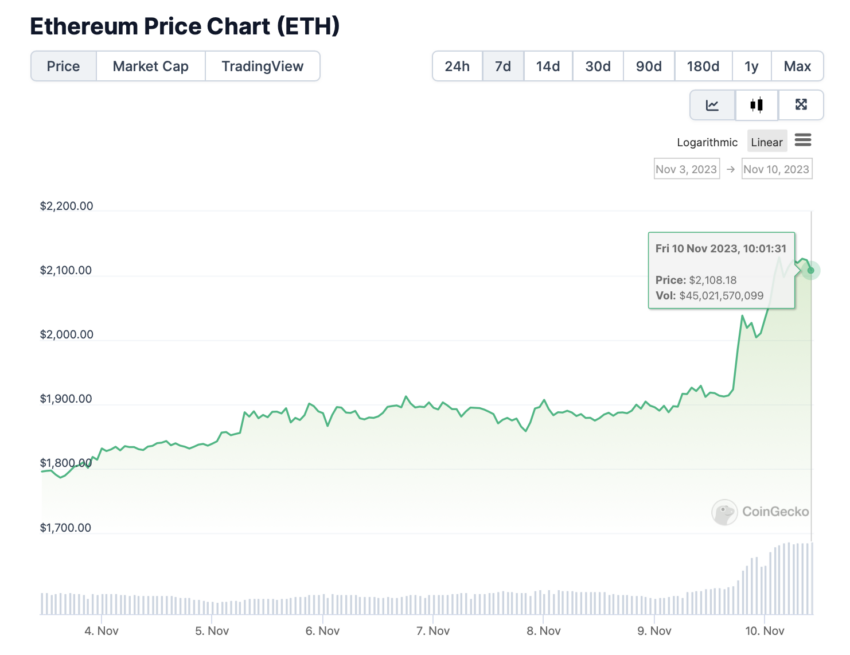850x655 pixels.
Task: Select the 7d time range
Action: click(x=503, y=66)
